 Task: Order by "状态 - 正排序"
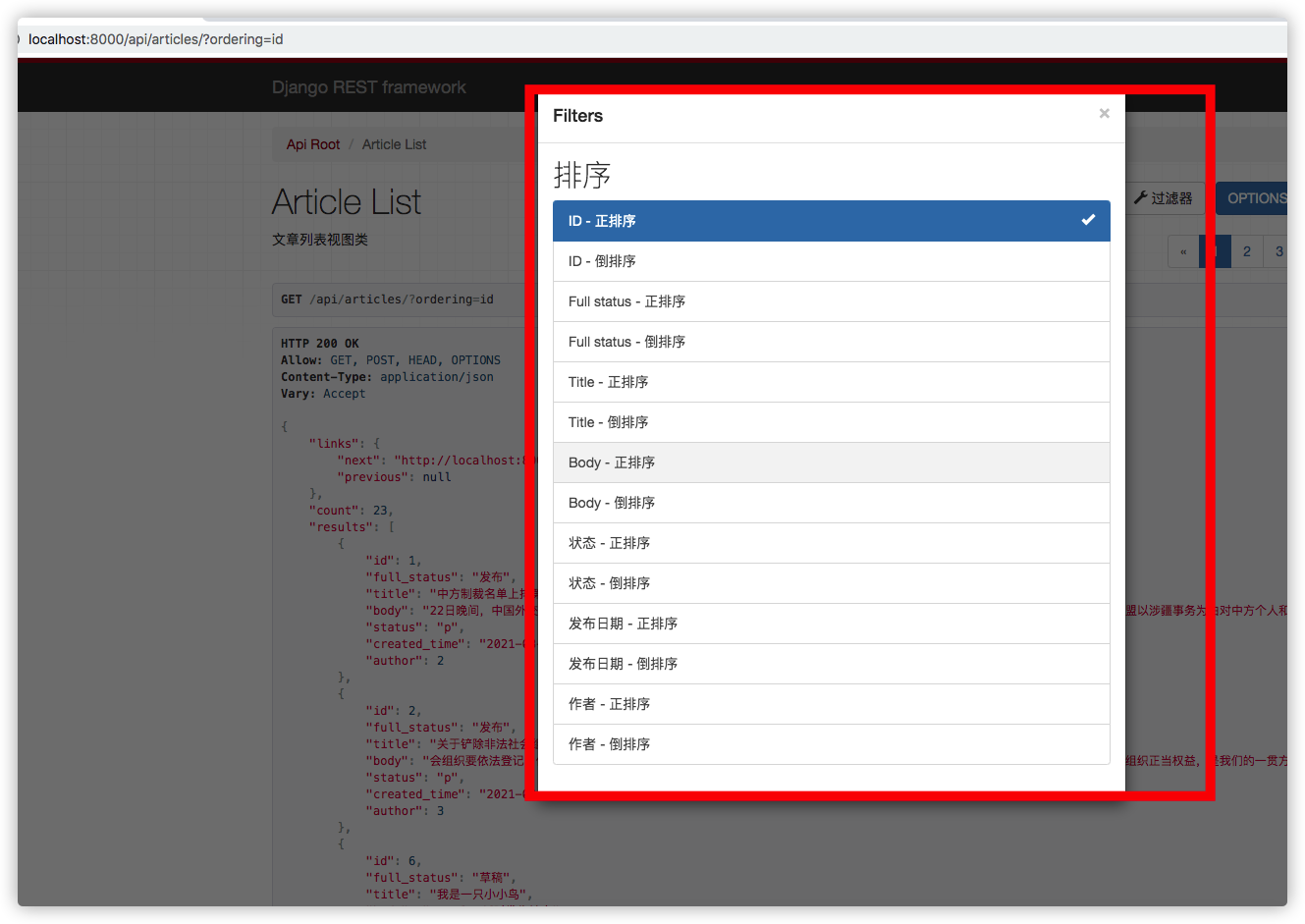click(x=831, y=543)
